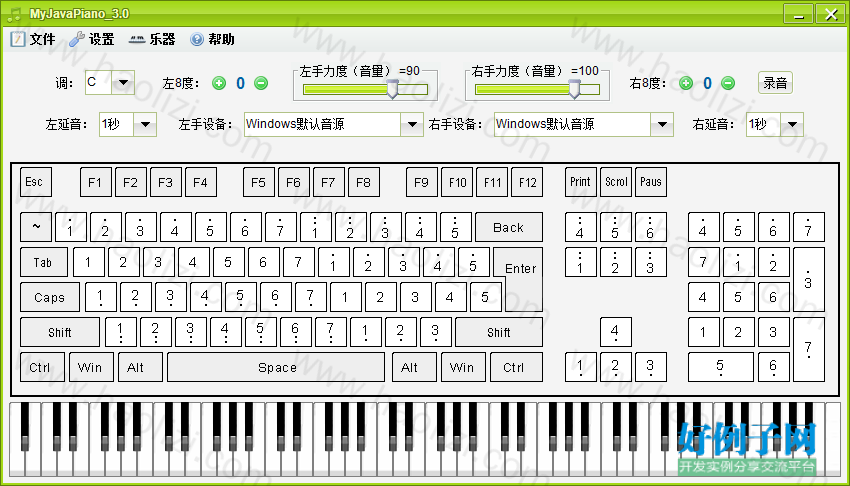This screenshot has width=850, height=486.
Task: Click the F8 key
Action: [x=364, y=182]
